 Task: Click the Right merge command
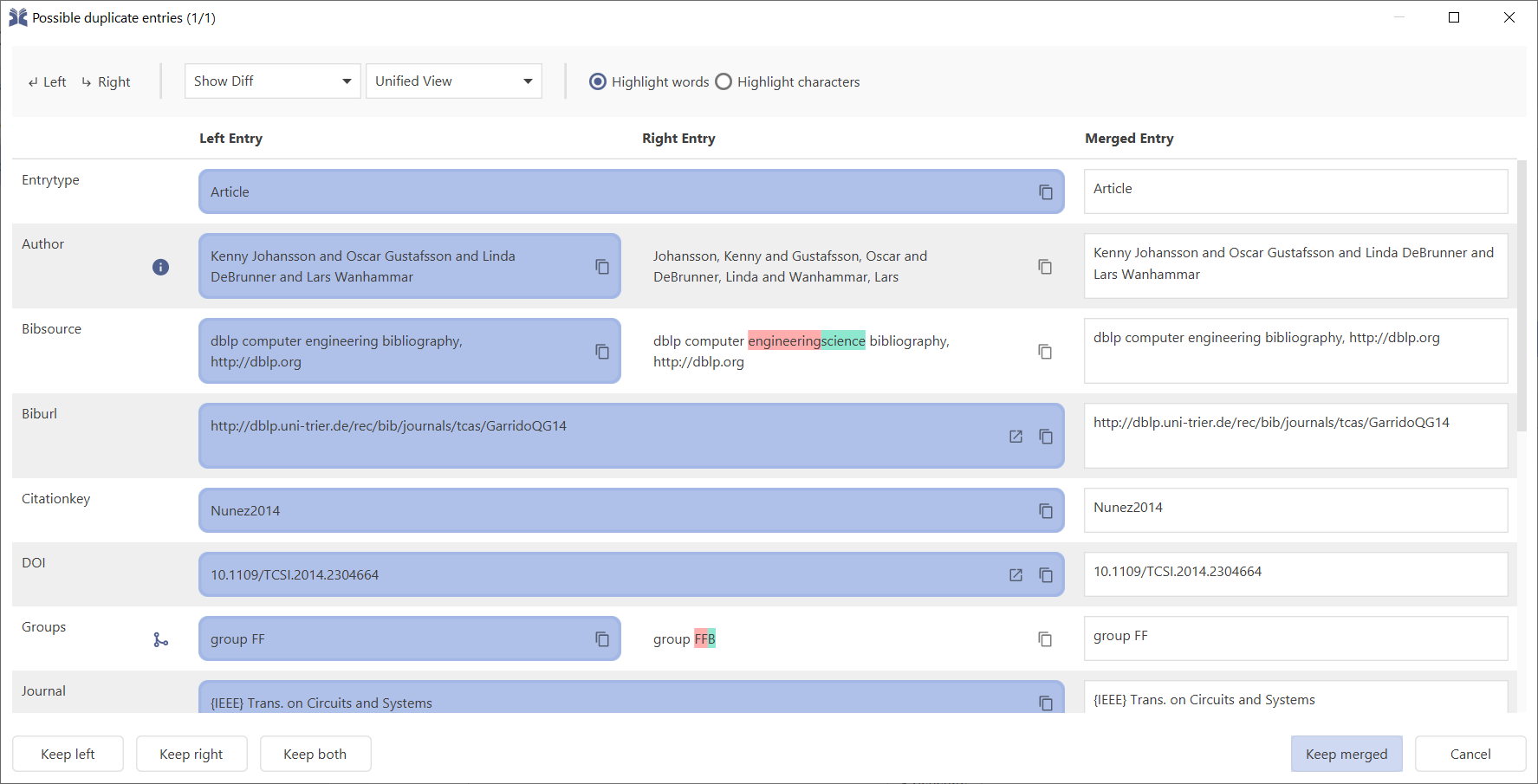click(x=106, y=81)
